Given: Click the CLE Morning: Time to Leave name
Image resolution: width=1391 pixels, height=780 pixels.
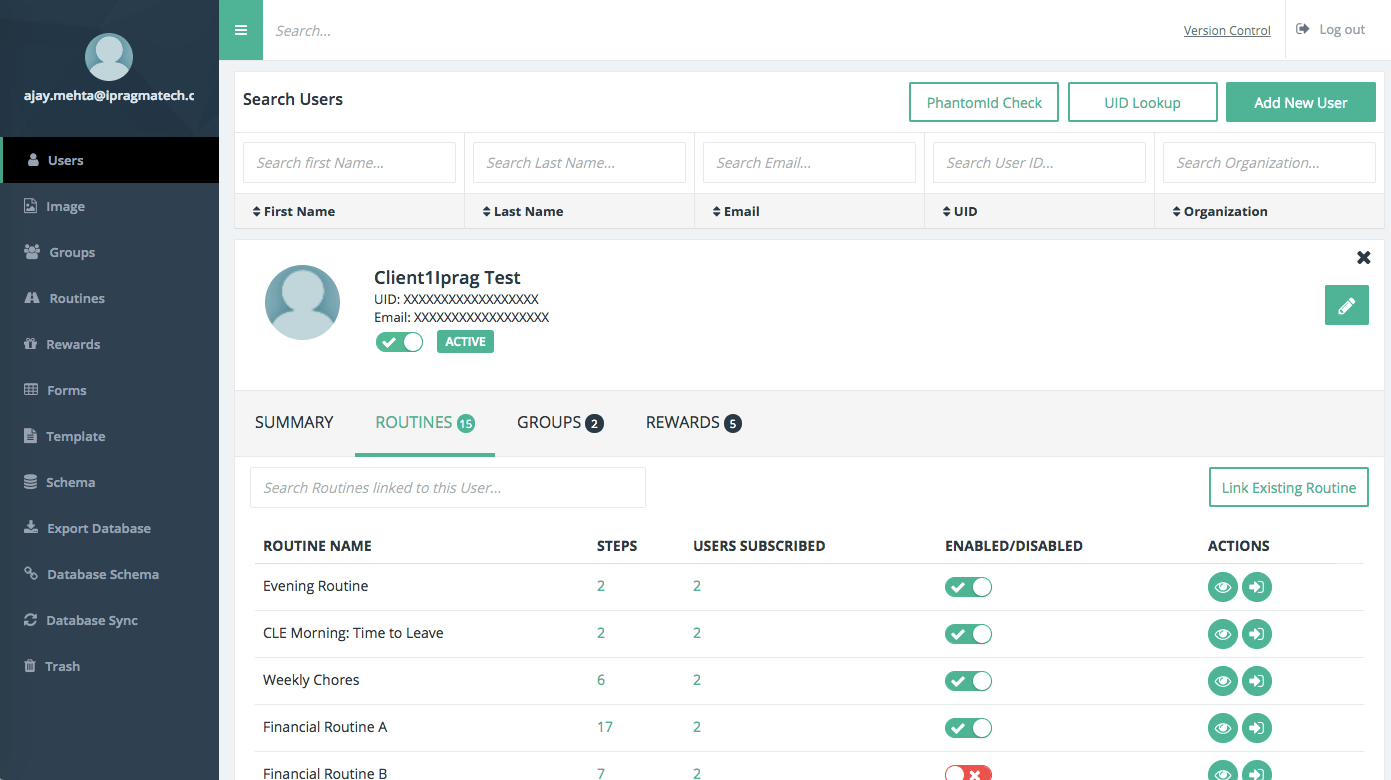Looking at the screenshot, I should coord(353,633).
